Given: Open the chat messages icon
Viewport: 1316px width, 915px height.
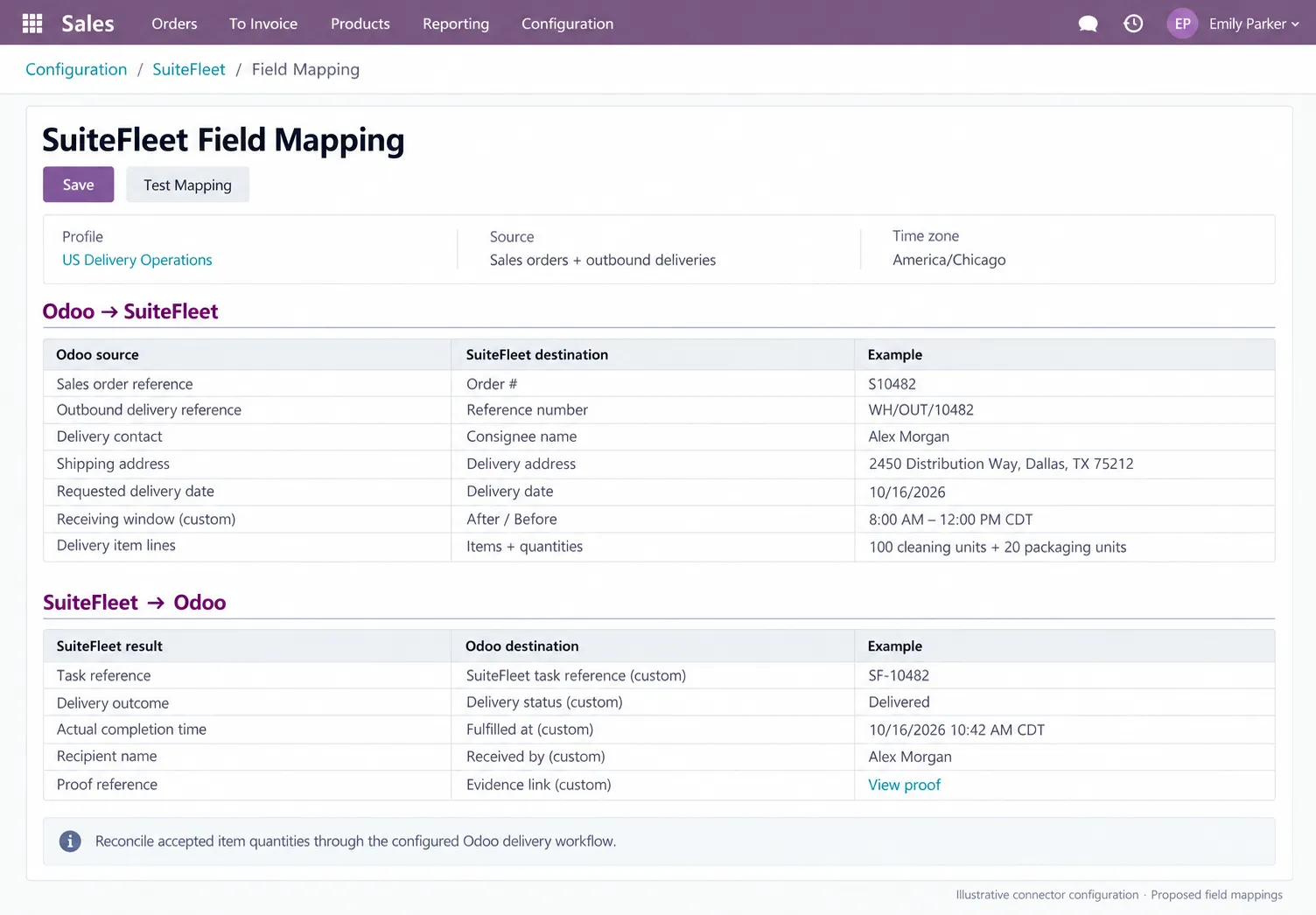Looking at the screenshot, I should 1088,24.
